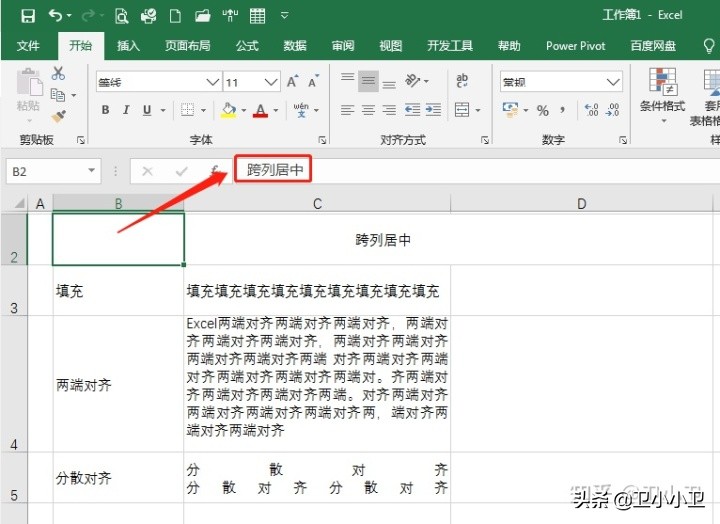Click row 4 header
This screenshot has width=720, height=524.
point(14,384)
